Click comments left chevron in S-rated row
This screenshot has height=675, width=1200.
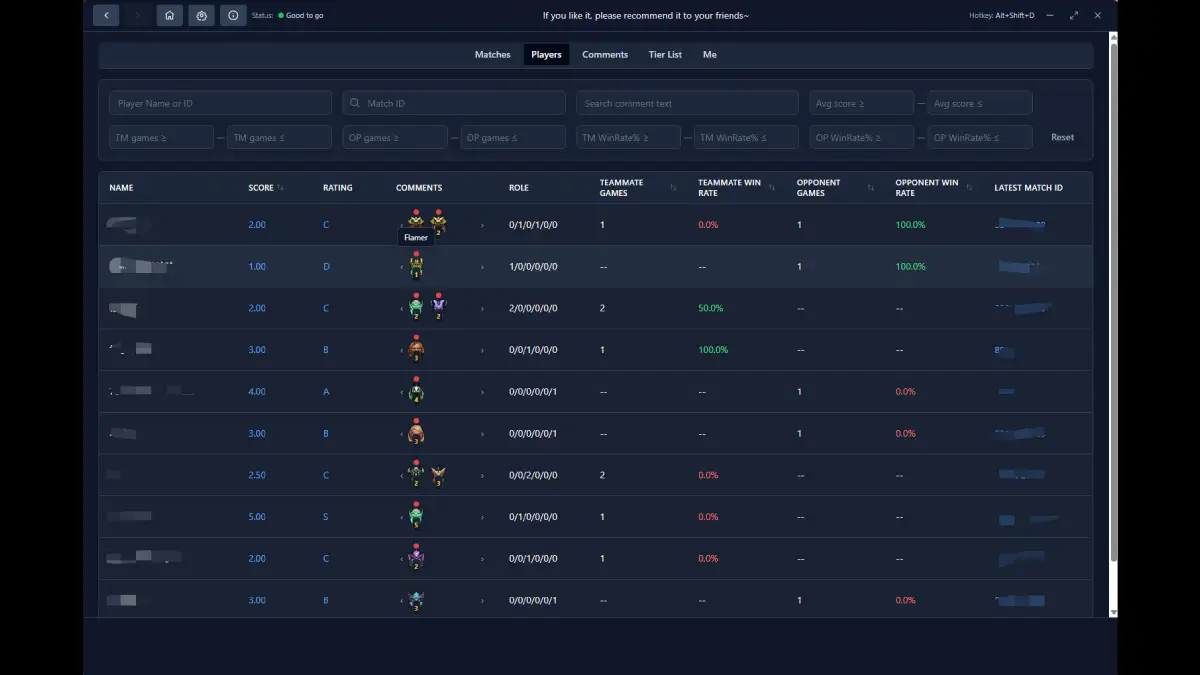pyautogui.click(x=402, y=518)
